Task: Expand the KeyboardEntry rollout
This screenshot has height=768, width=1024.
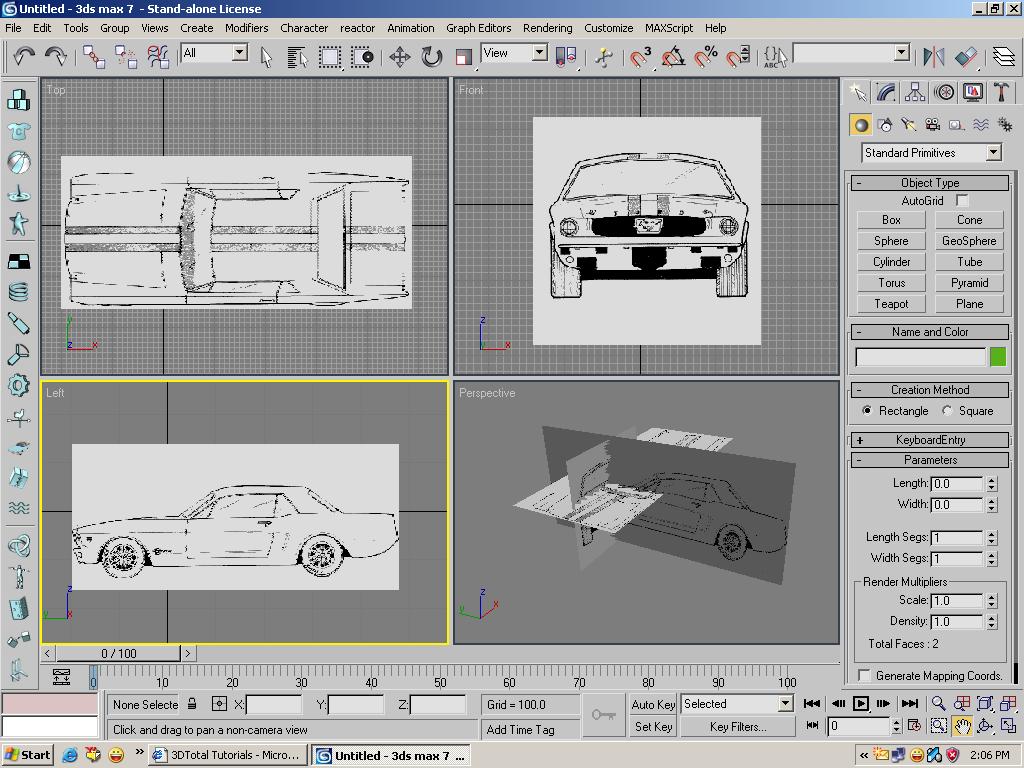Action: (x=930, y=440)
